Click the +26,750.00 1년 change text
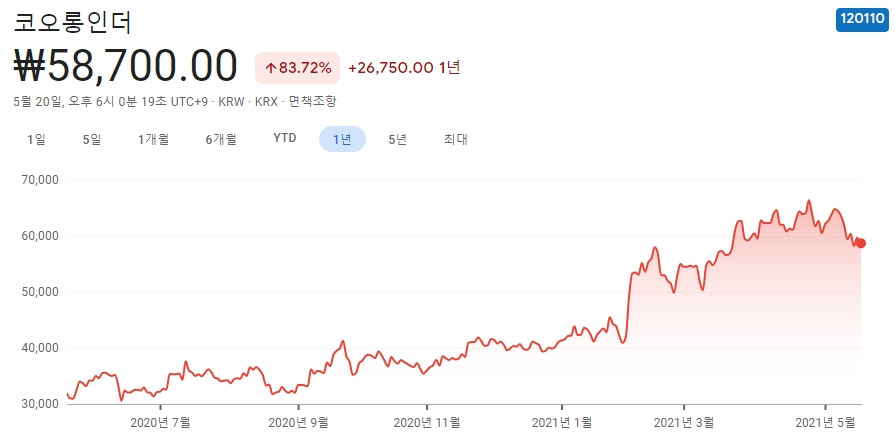Viewport: 895px width, 444px height. pyautogui.click(x=404, y=67)
